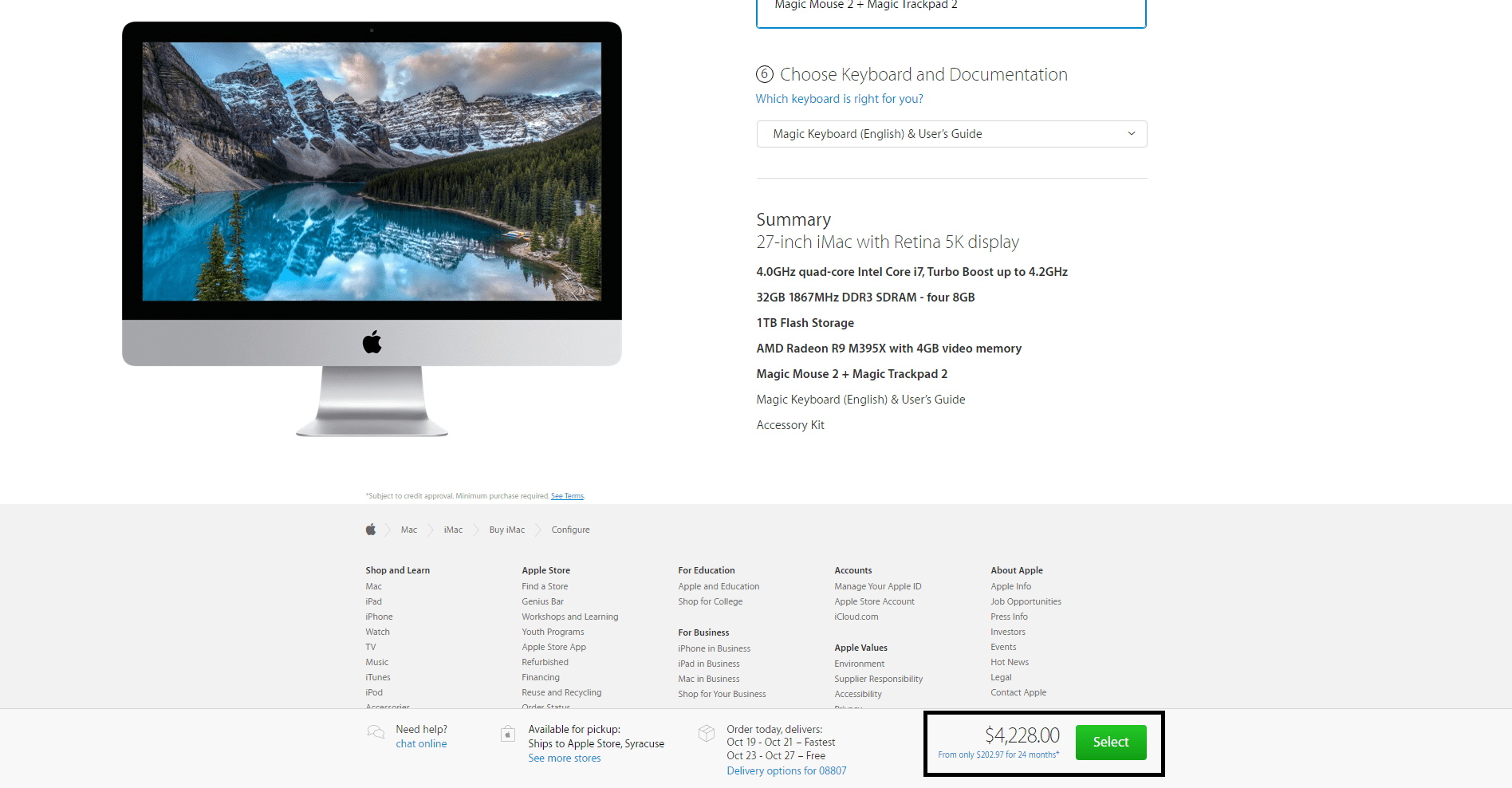
Task: Click the financing price per month text
Action: 998,753
